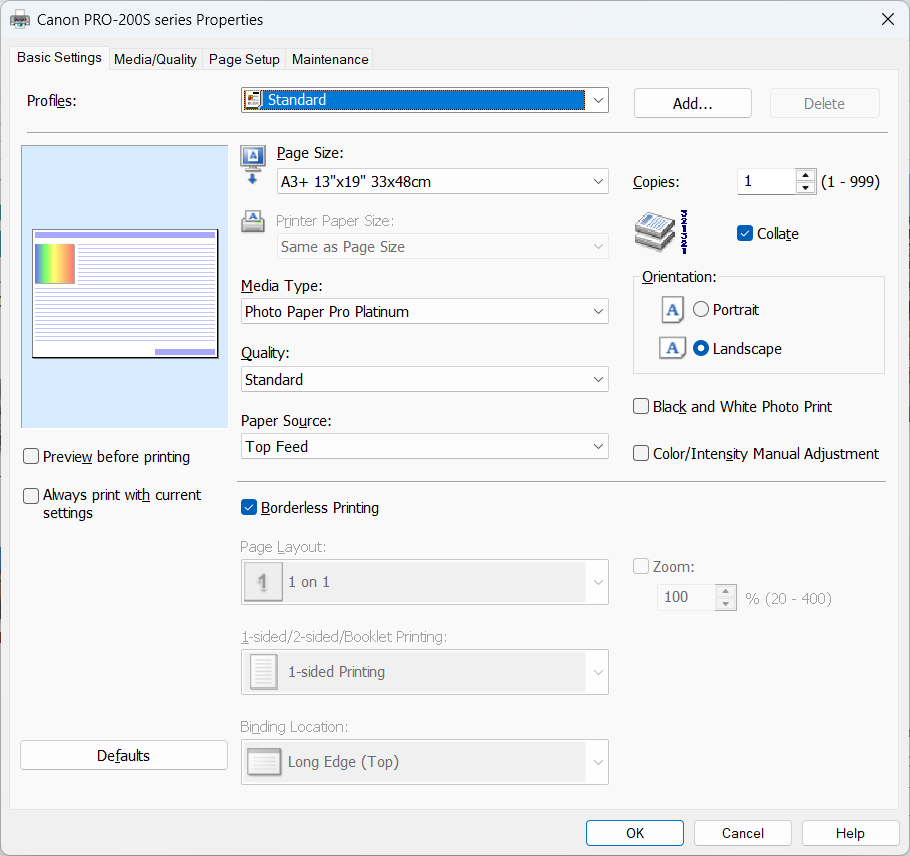The height and width of the screenshot is (856, 910).
Task: Enable Preview before printing checkbox
Action: 32,457
